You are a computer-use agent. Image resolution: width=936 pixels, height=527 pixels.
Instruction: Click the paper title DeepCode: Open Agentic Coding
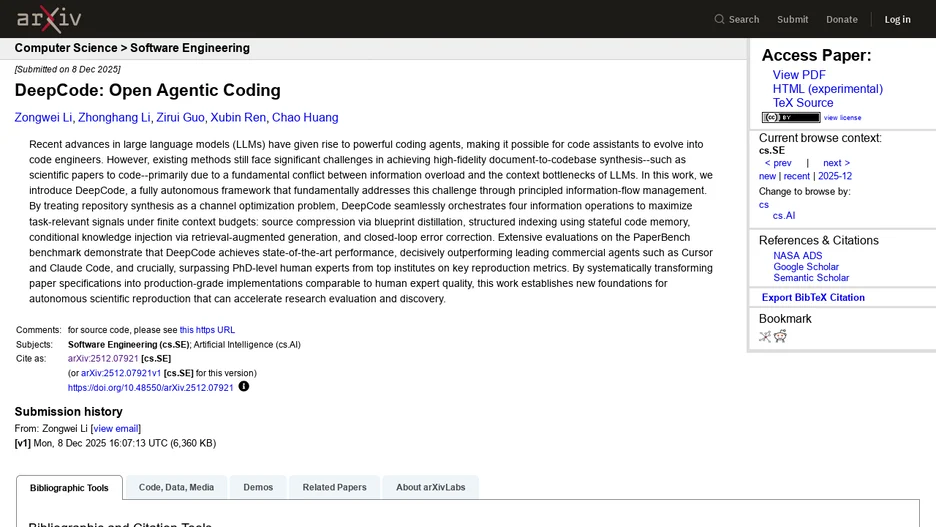[x=147, y=90]
